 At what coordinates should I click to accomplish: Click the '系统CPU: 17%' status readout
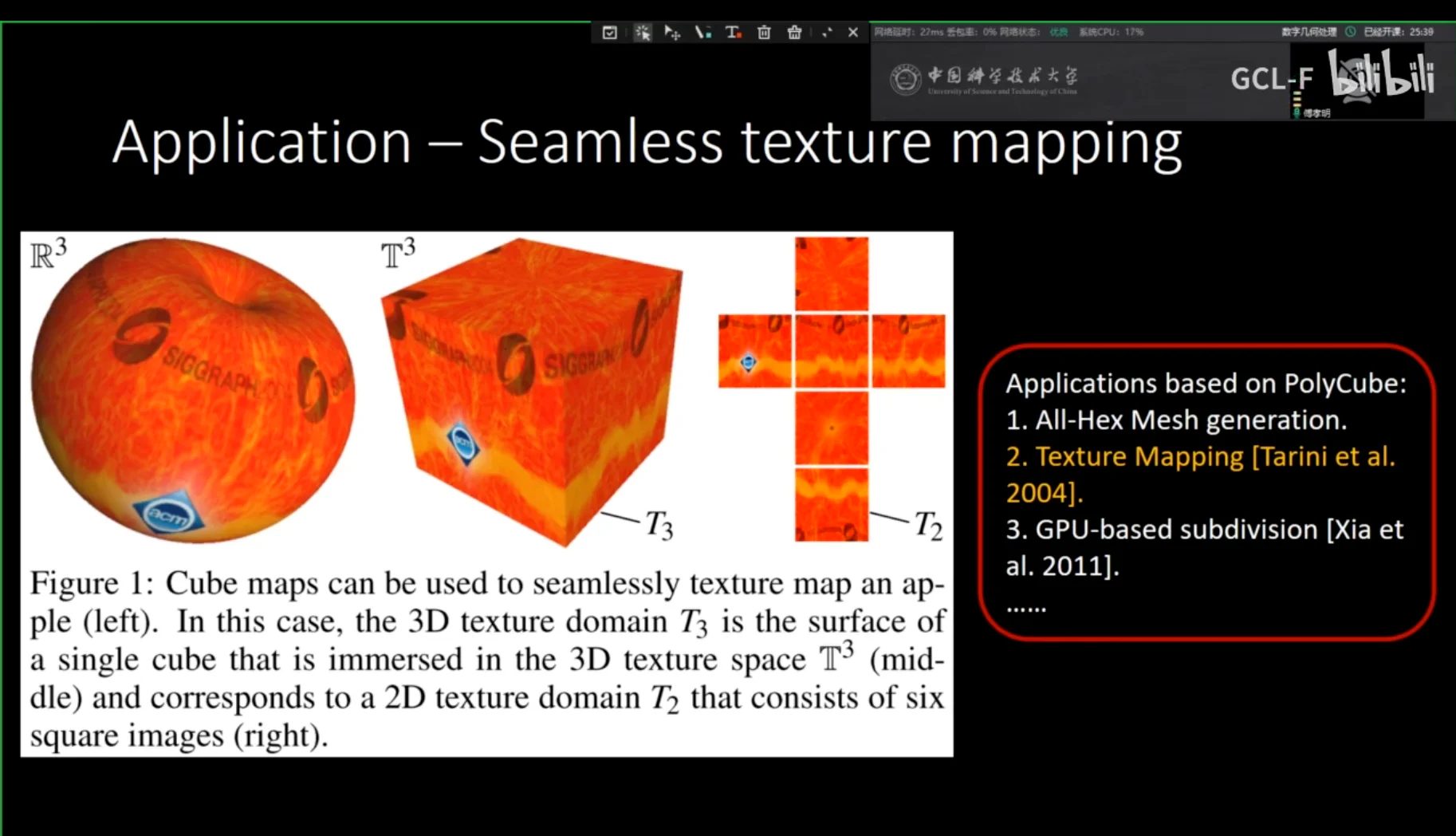[1112, 32]
